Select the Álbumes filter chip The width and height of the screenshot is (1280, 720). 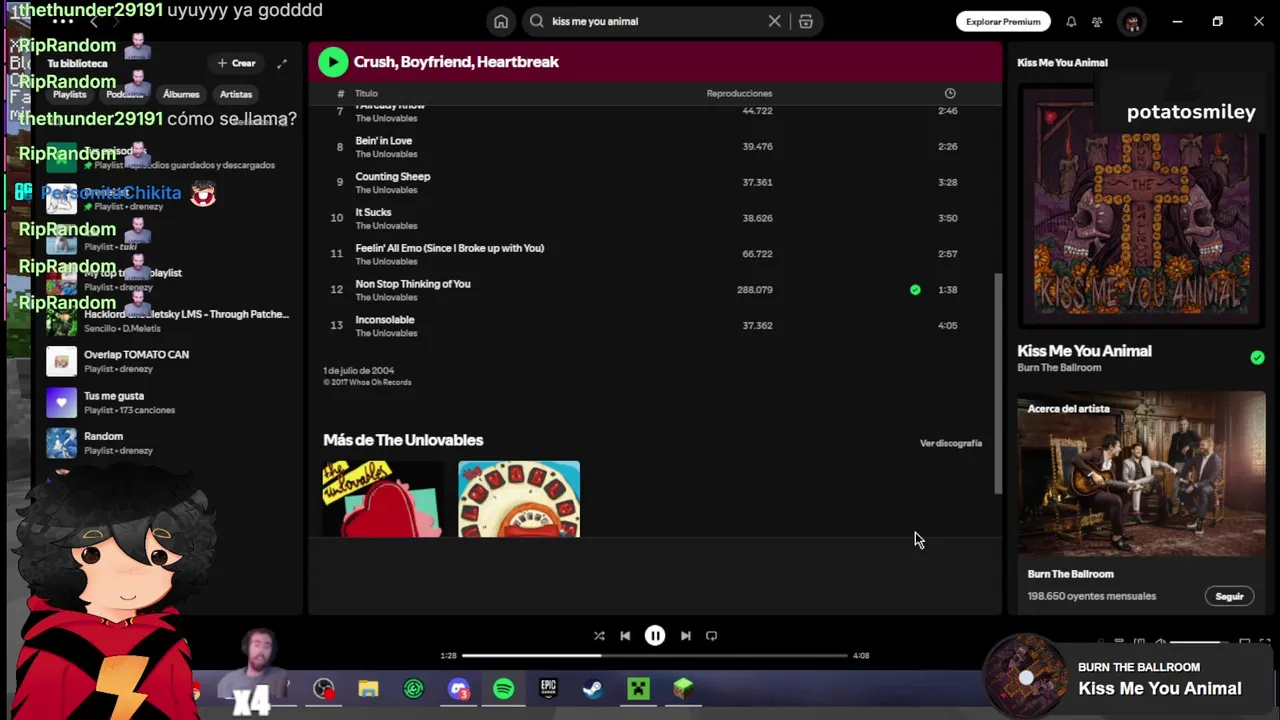[x=181, y=94]
